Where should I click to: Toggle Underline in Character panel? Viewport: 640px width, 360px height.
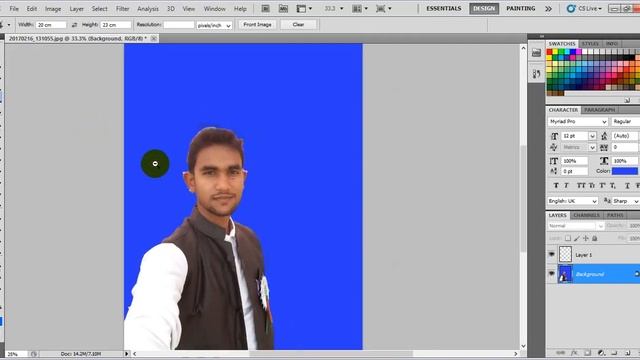[627, 186]
